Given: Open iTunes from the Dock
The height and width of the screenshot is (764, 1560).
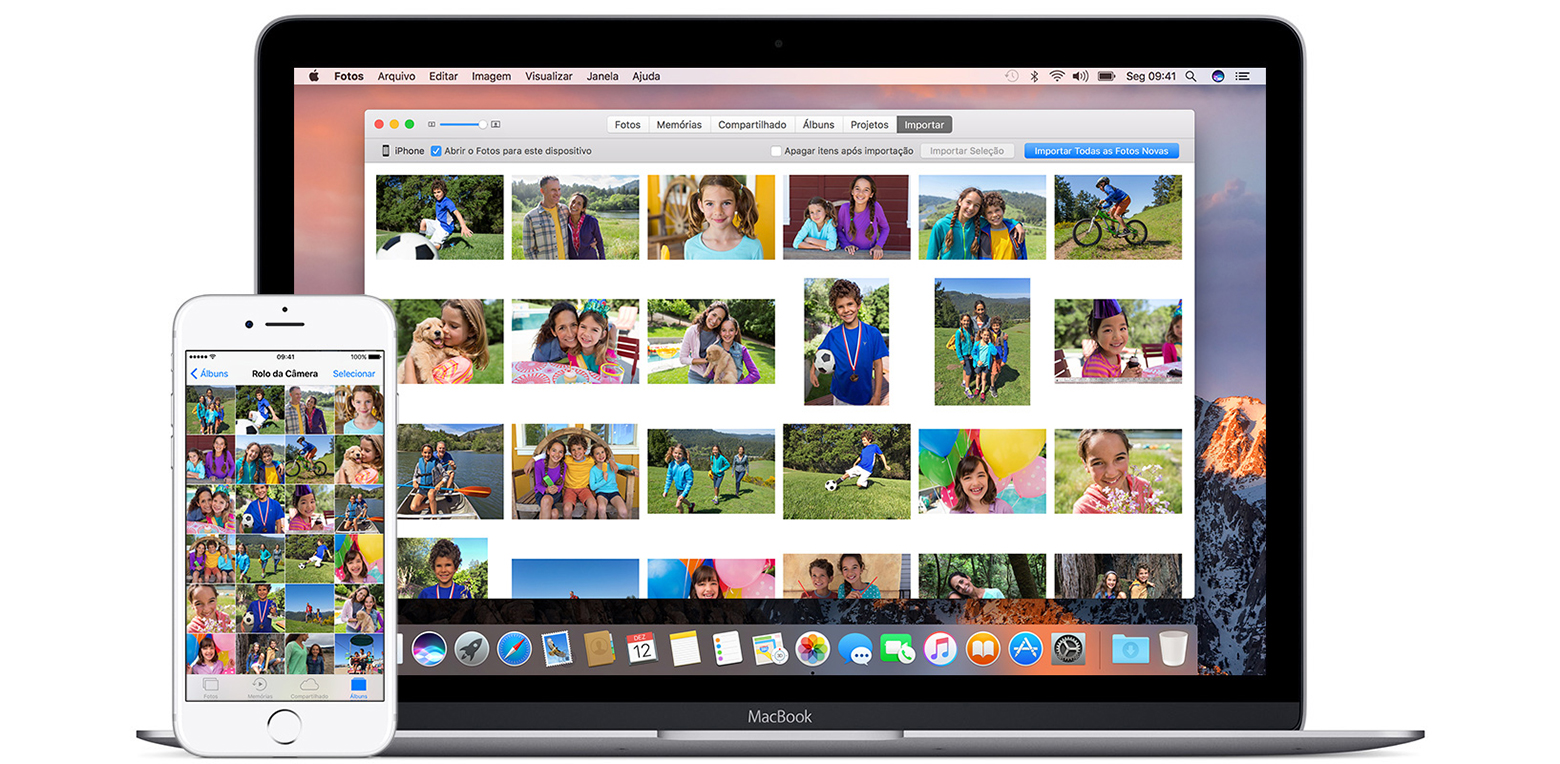Looking at the screenshot, I should (x=940, y=649).
